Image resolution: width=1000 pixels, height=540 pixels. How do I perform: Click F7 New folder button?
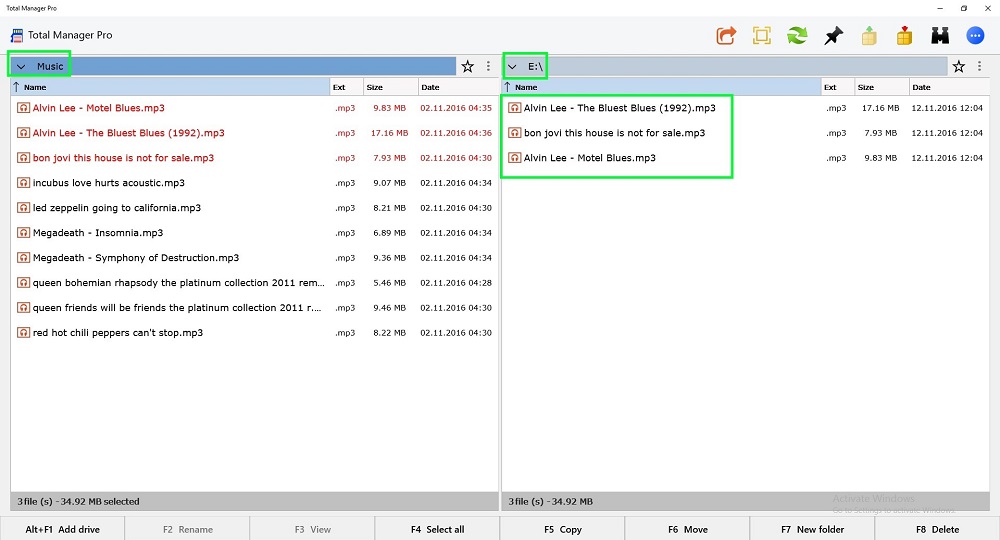click(812, 529)
